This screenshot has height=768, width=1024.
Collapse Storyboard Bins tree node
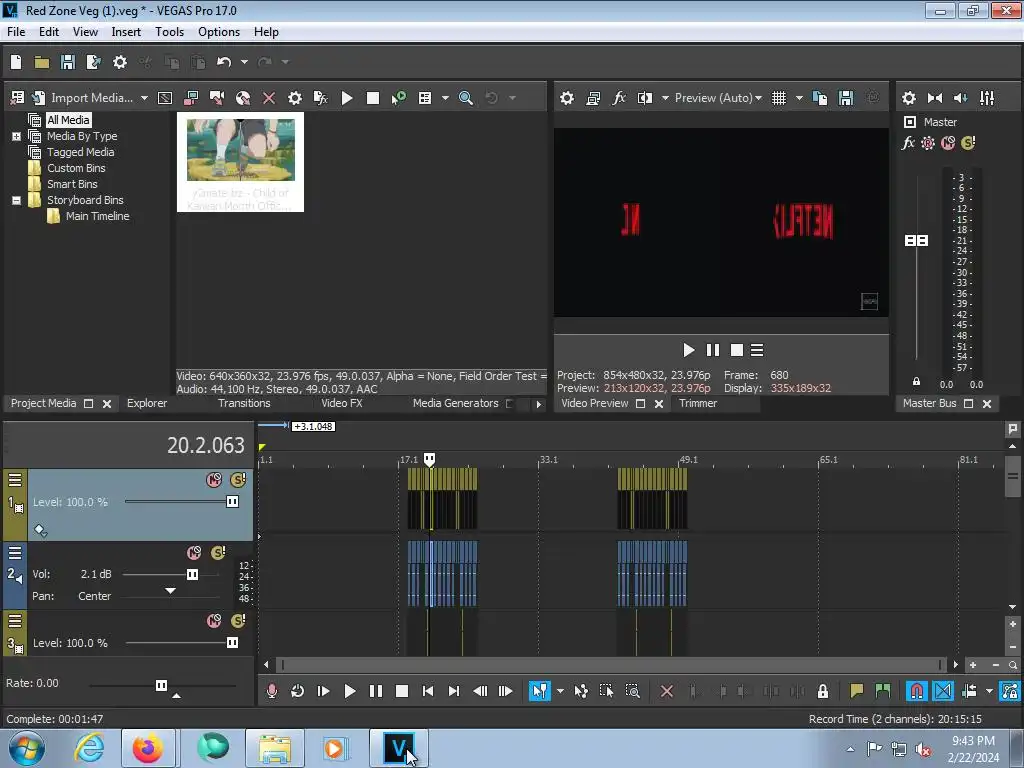(16, 200)
